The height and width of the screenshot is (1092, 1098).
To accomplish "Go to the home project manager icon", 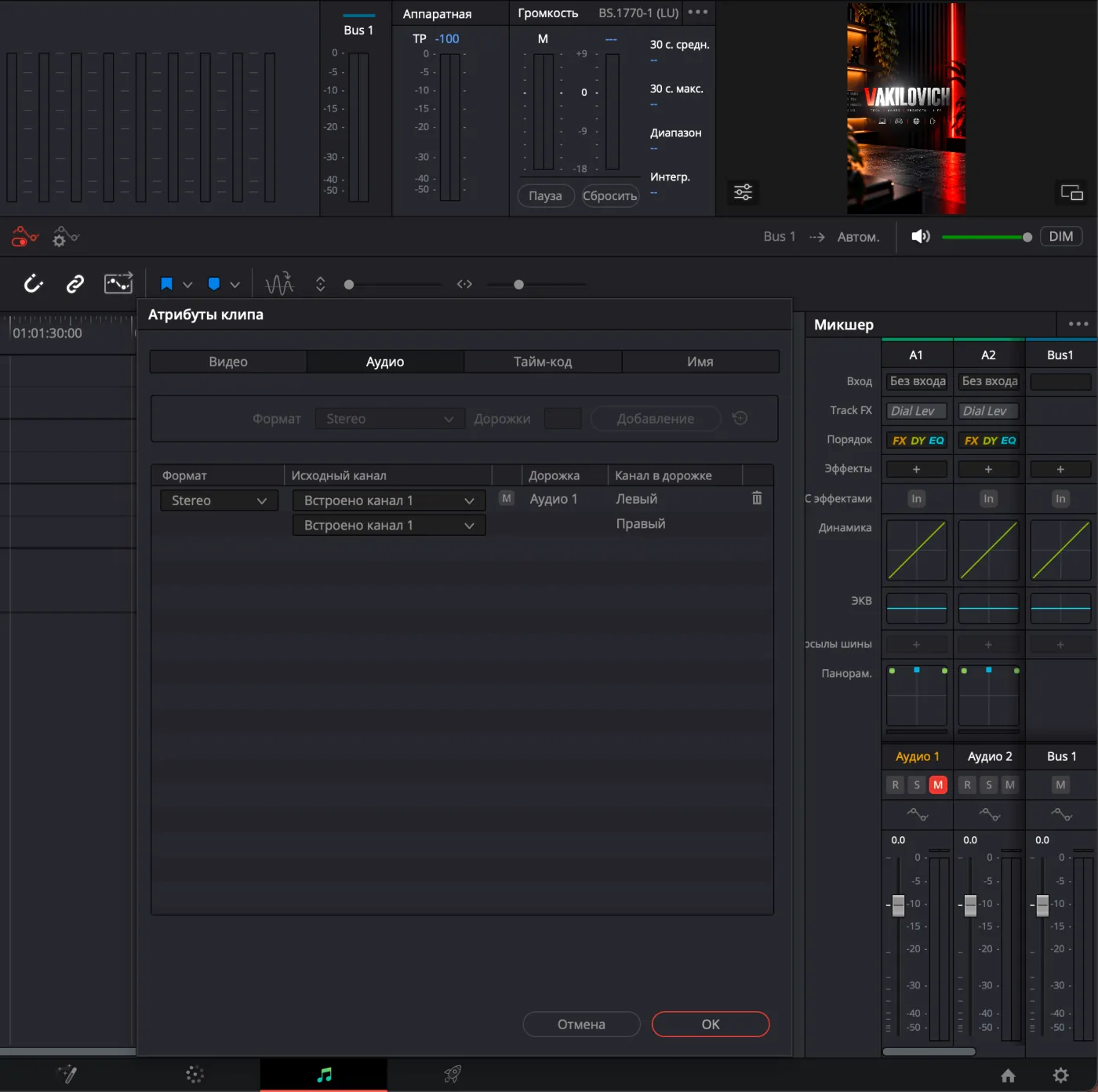I will coord(1009,1076).
